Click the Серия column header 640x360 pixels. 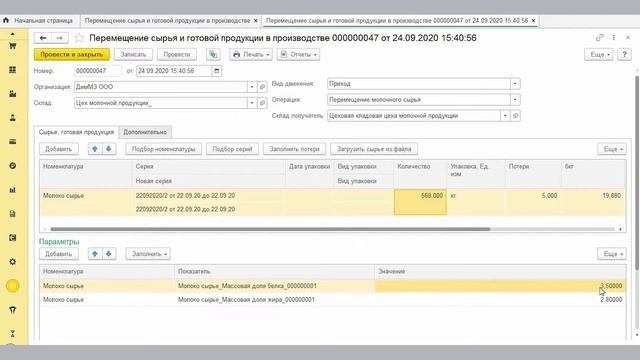(x=209, y=167)
